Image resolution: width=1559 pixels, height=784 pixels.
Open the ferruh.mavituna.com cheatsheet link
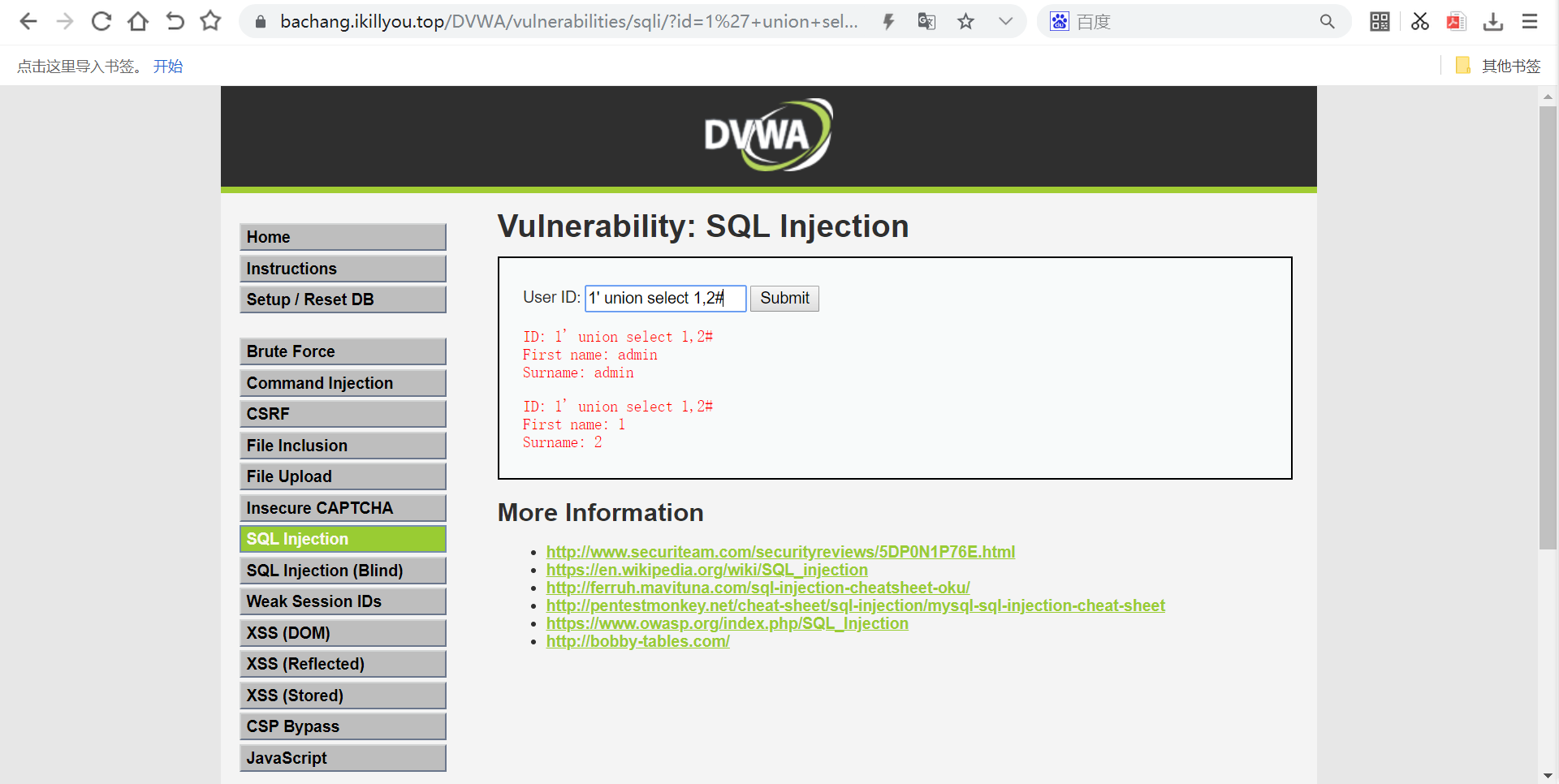pyautogui.click(x=758, y=588)
